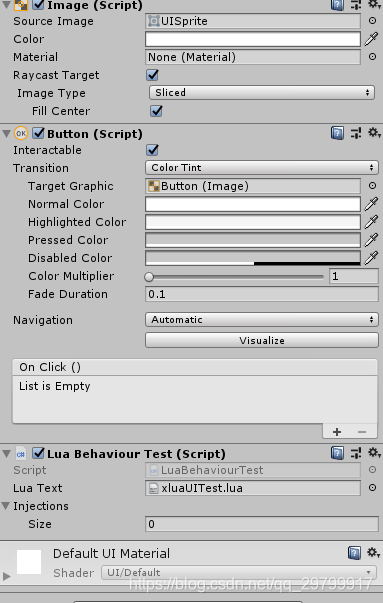383x603 pixels.
Task: Toggle Interactable checkbox
Action: (153, 150)
